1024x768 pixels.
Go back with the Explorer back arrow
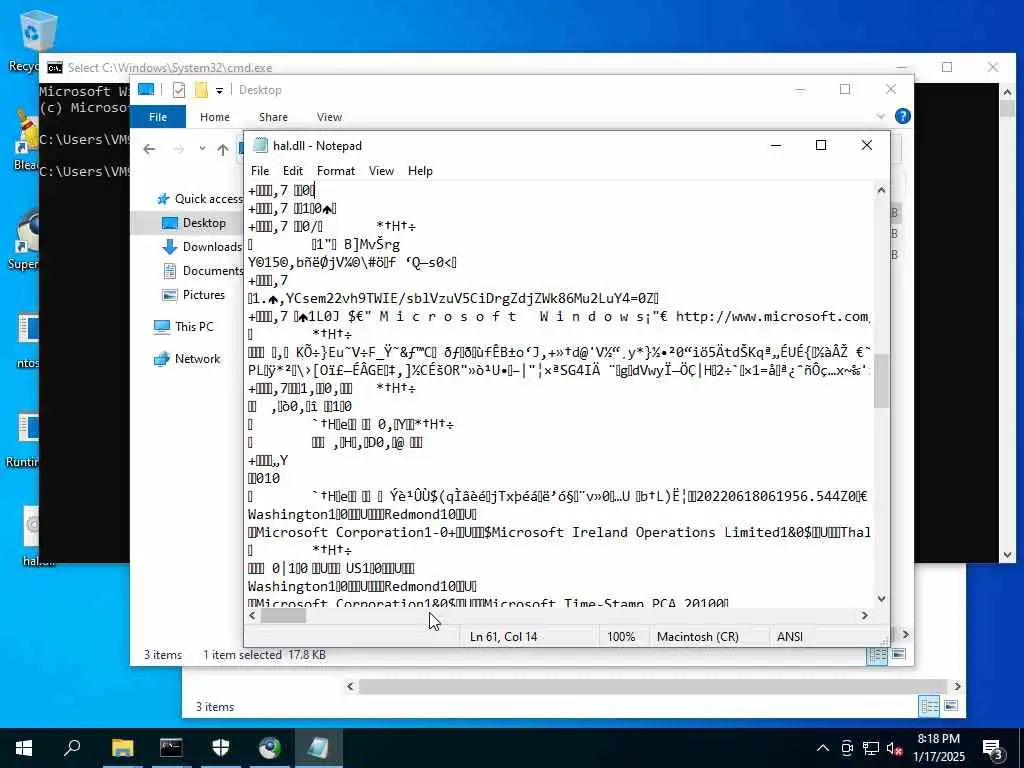pyautogui.click(x=150, y=149)
